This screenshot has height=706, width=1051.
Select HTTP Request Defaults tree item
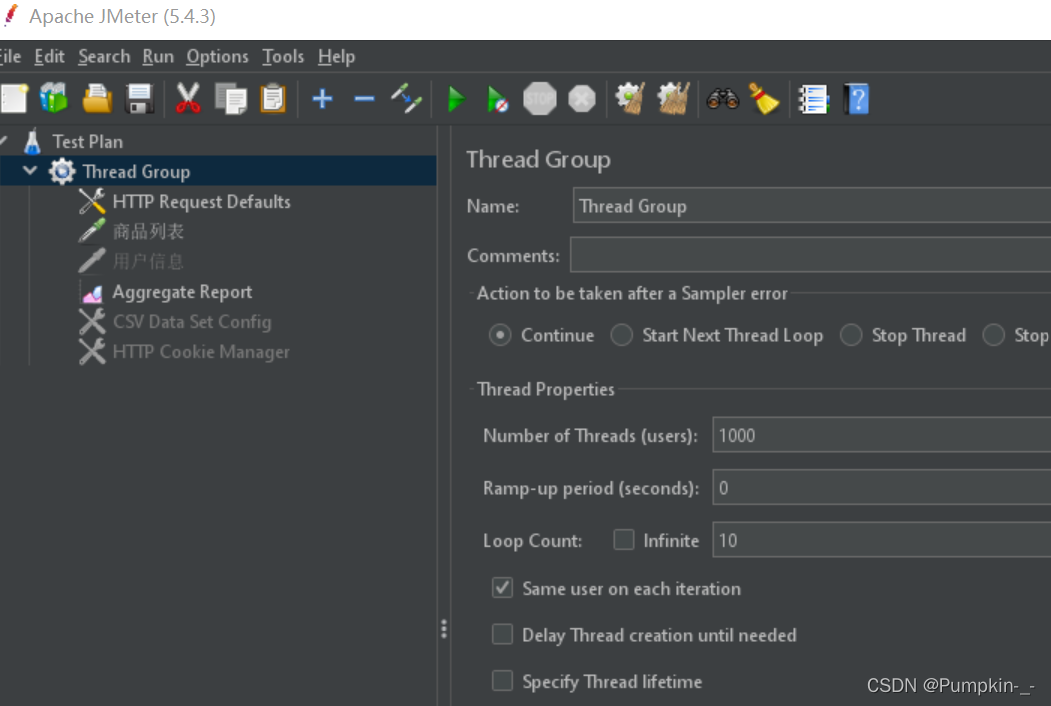(201, 202)
